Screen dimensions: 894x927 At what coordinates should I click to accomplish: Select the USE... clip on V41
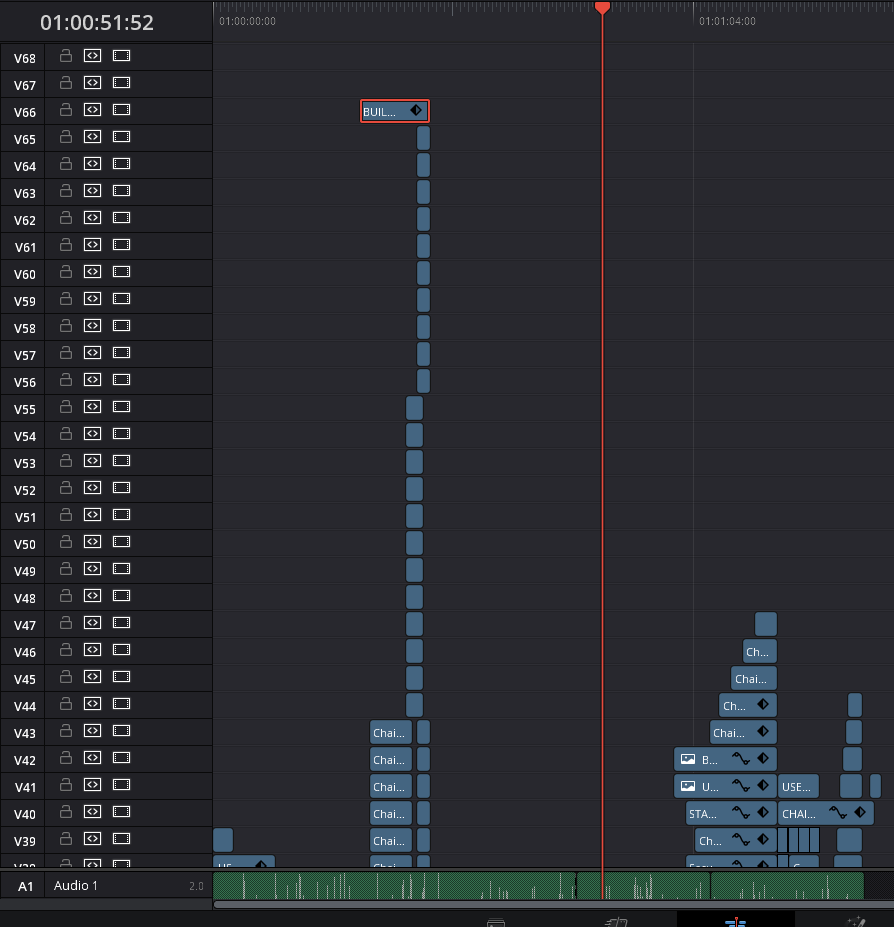pyautogui.click(x=799, y=786)
